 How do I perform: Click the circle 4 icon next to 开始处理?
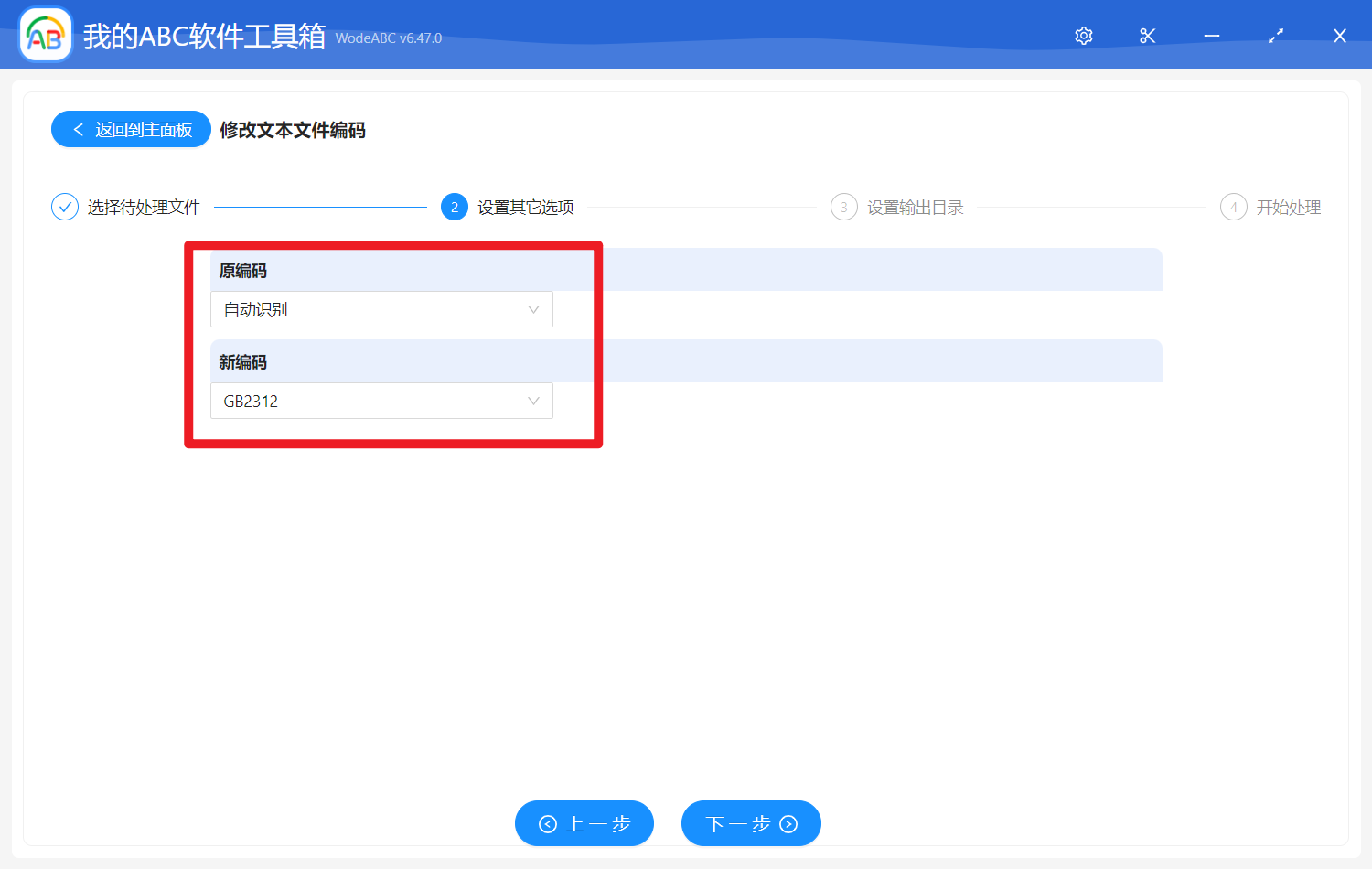click(1233, 207)
